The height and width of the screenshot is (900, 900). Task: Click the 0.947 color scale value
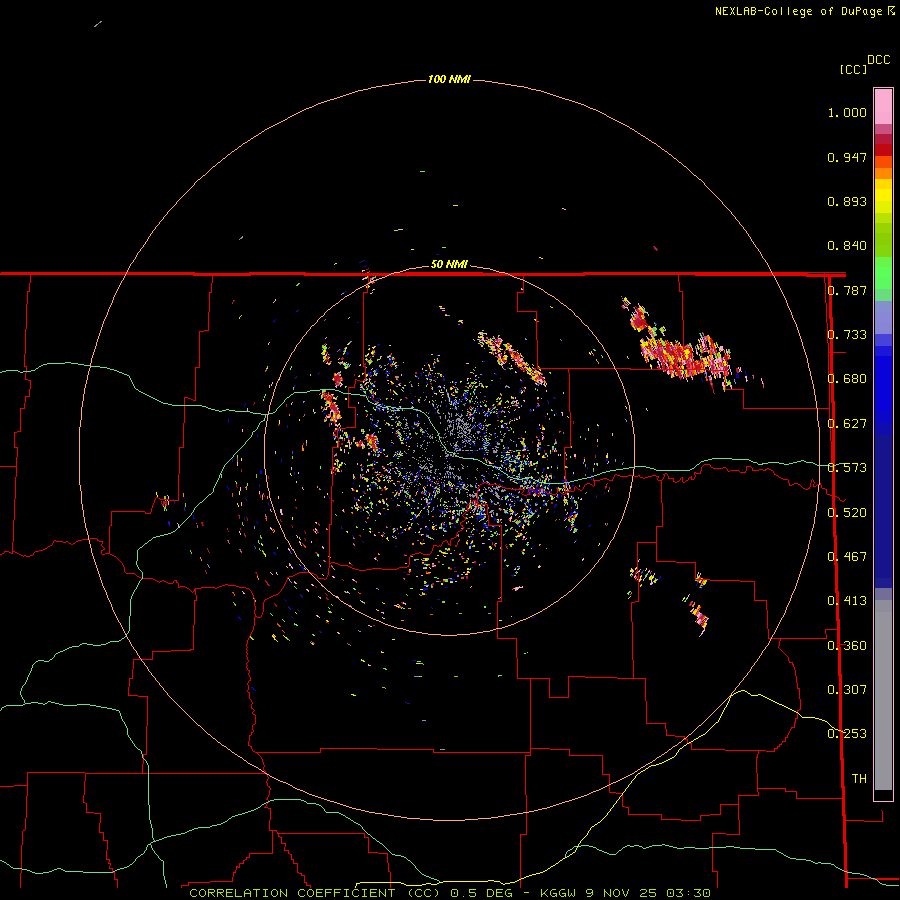click(847, 157)
